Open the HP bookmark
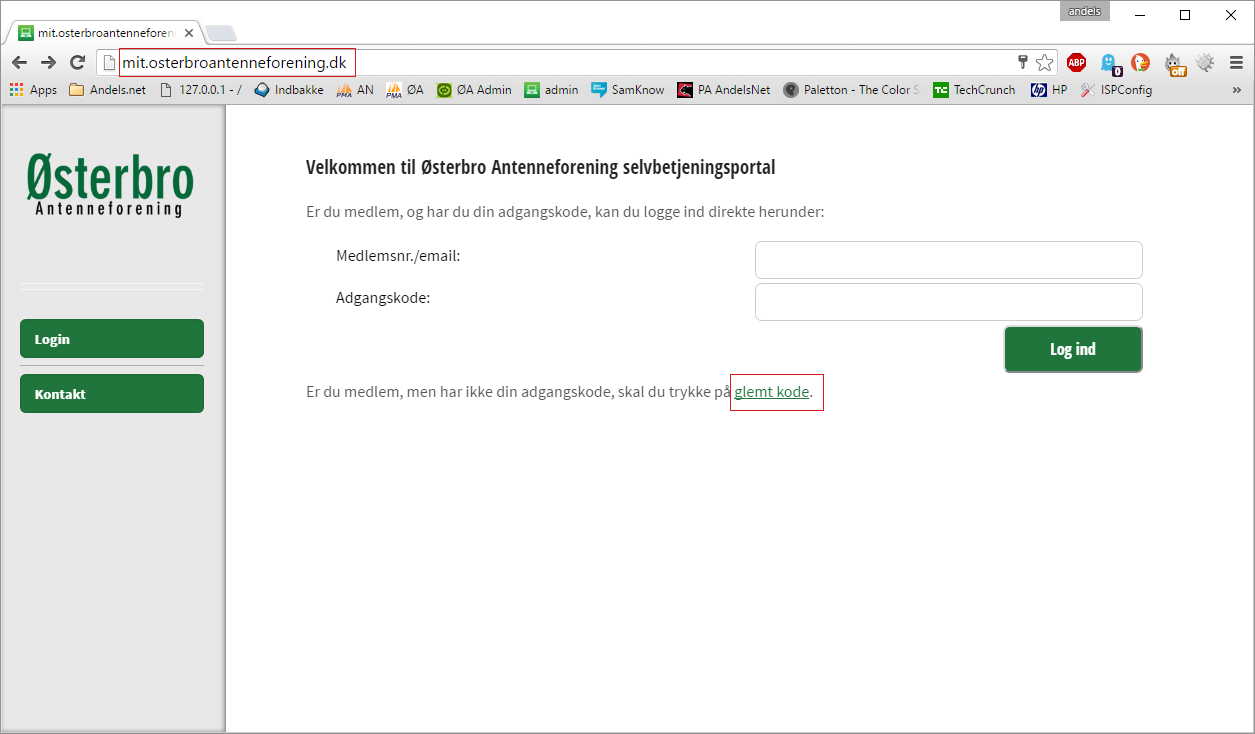 pos(1049,90)
